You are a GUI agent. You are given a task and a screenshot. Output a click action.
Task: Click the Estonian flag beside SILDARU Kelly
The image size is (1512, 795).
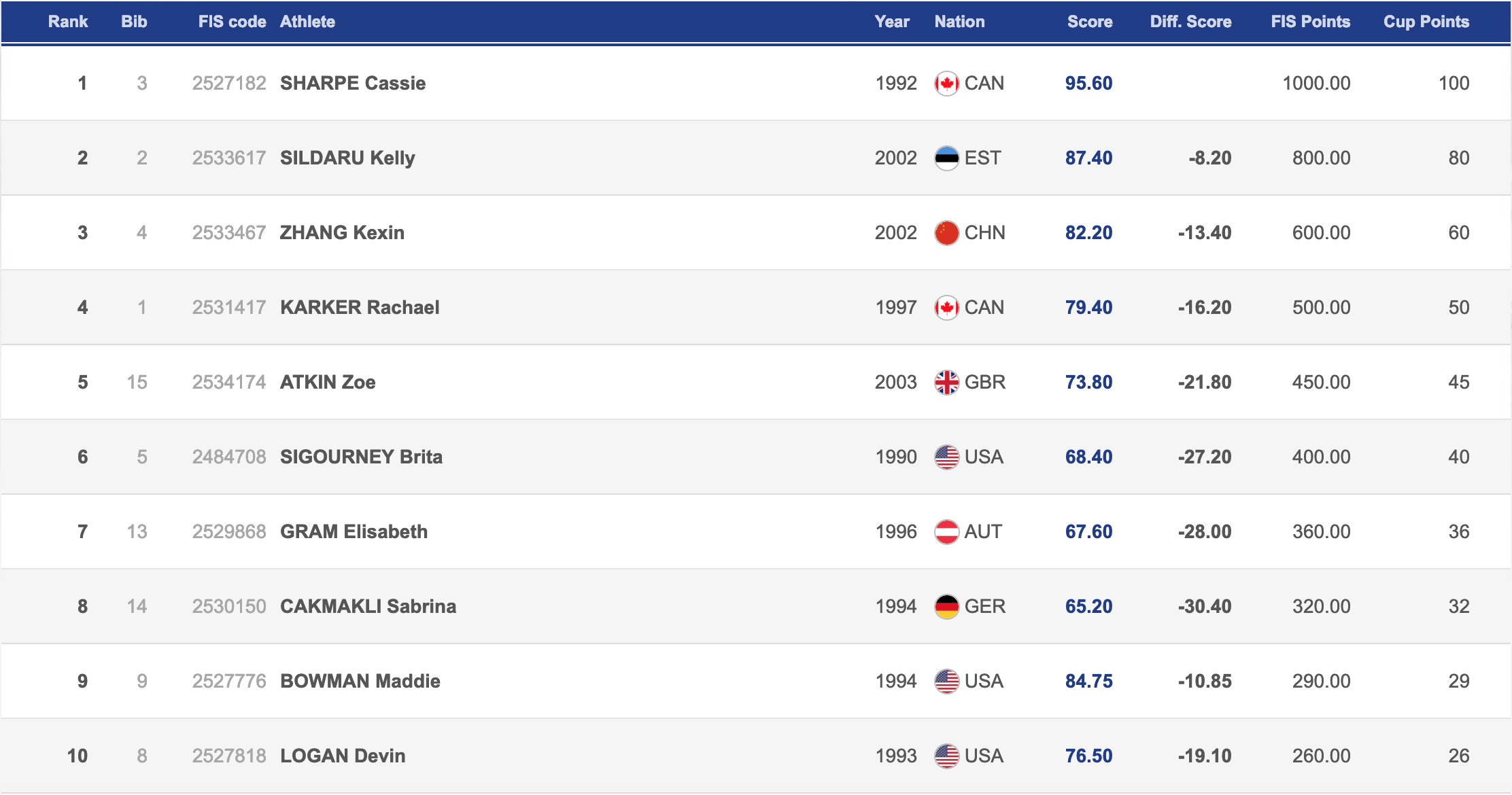tap(947, 158)
